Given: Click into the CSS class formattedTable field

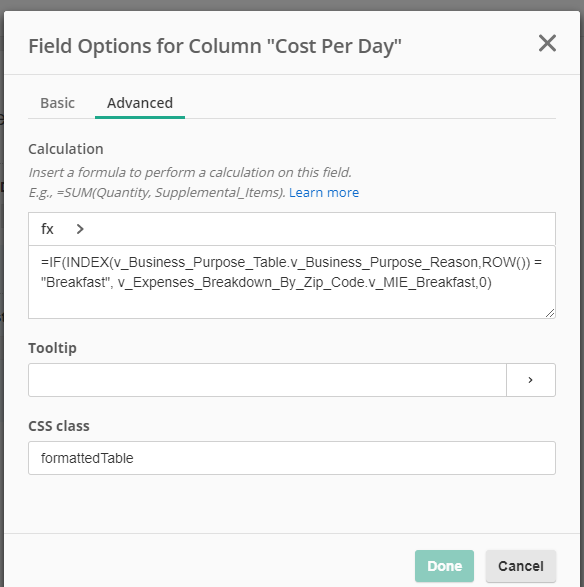Looking at the screenshot, I should point(292,458).
